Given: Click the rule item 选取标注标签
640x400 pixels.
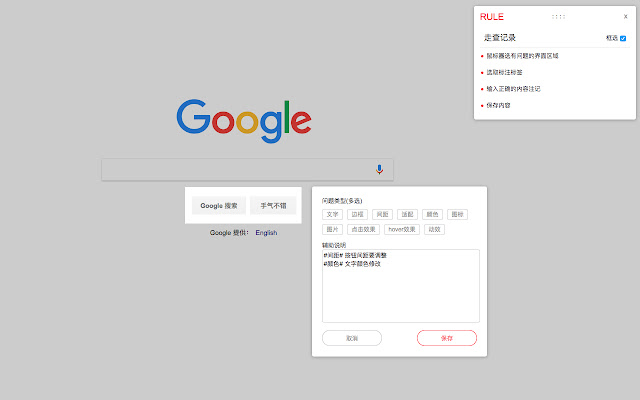Looking at the screenshot, I should click(504, 72).
